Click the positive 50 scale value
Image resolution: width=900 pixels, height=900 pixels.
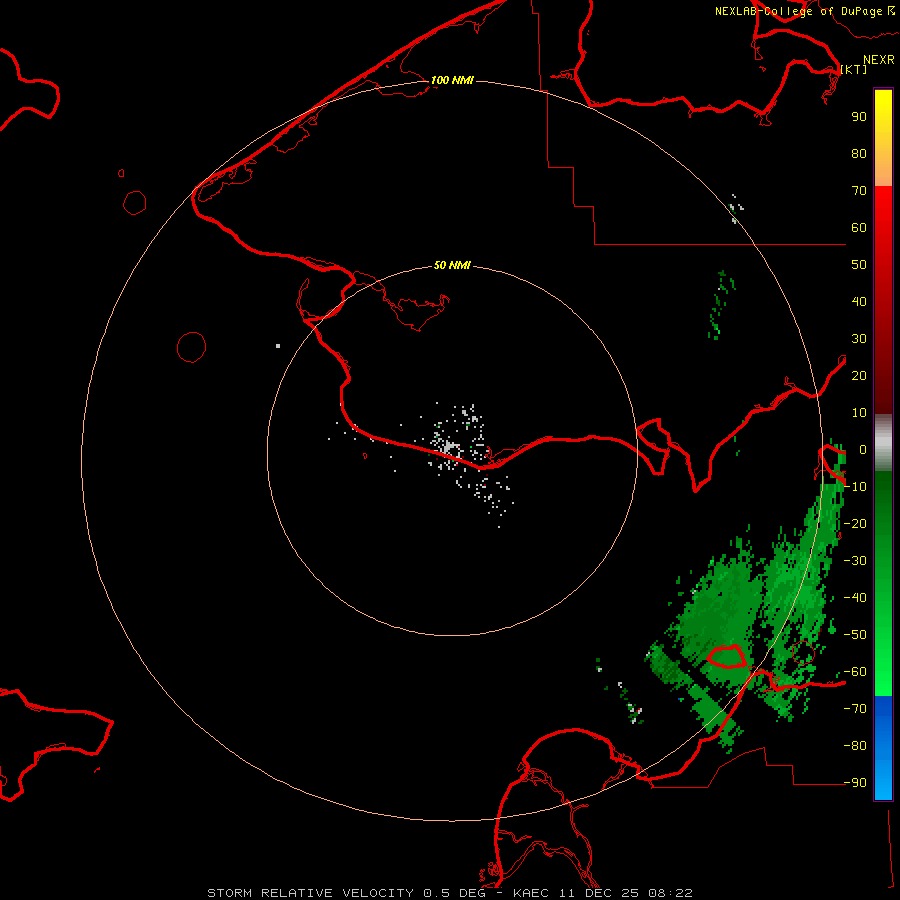tap(859, 265)
